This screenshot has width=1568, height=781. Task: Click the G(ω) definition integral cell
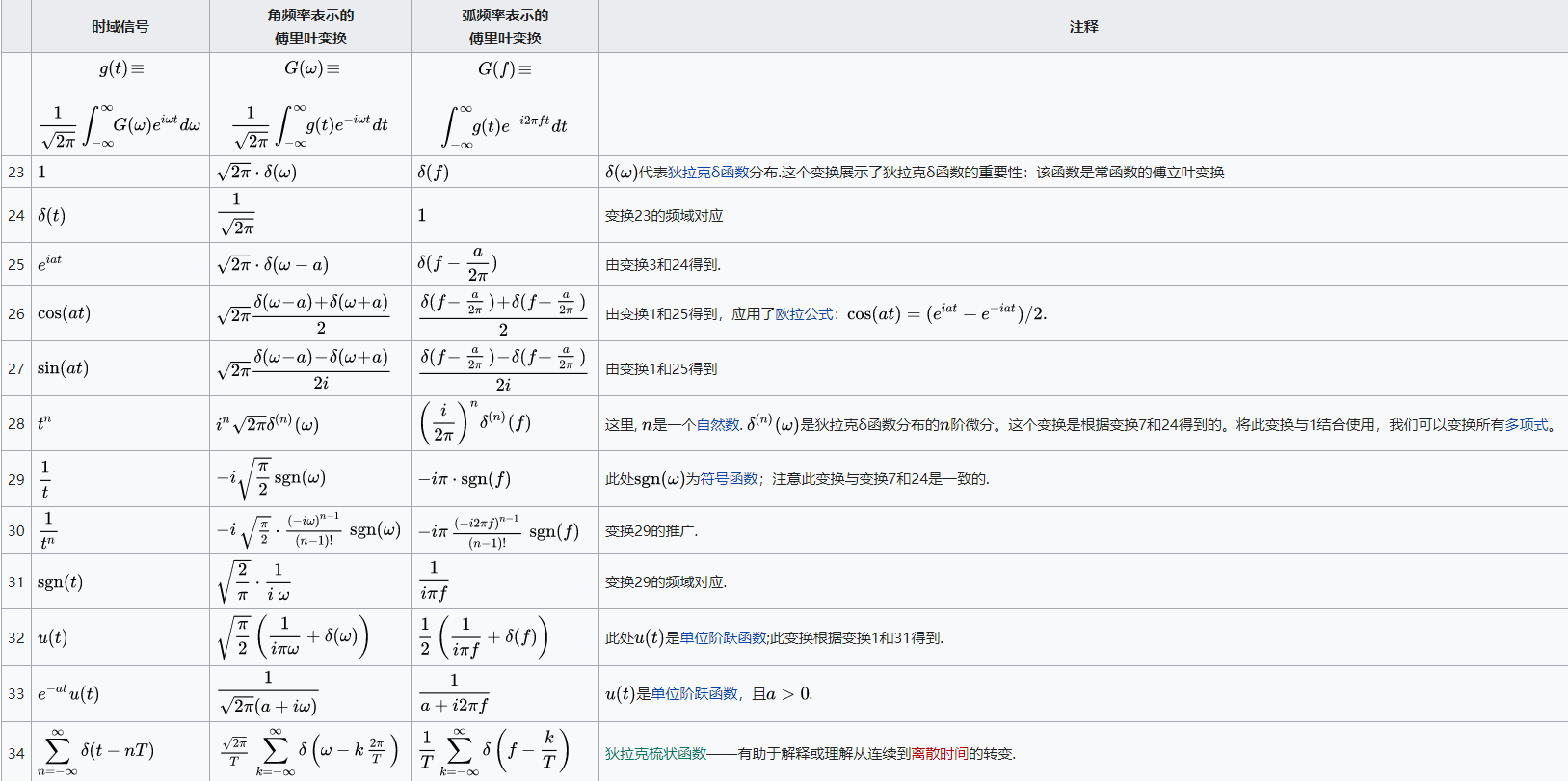(x=310, y=104)
